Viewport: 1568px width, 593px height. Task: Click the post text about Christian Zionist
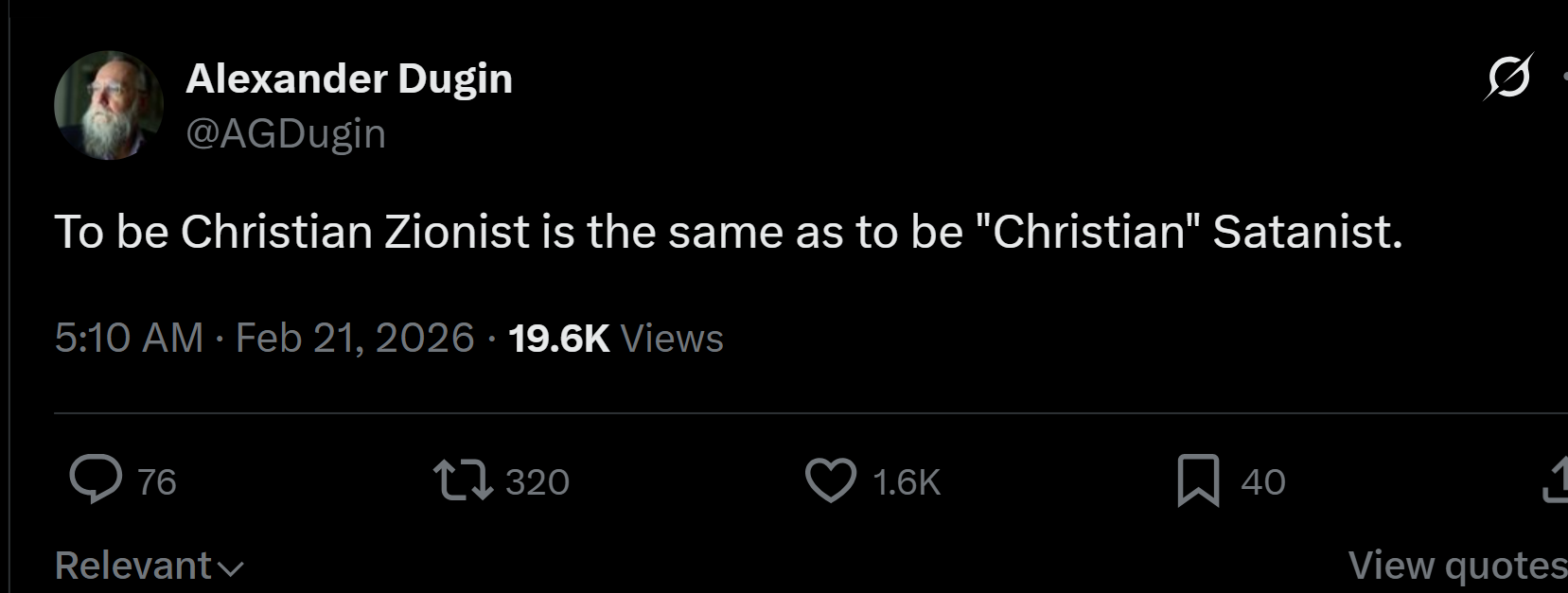coord(728,232)
